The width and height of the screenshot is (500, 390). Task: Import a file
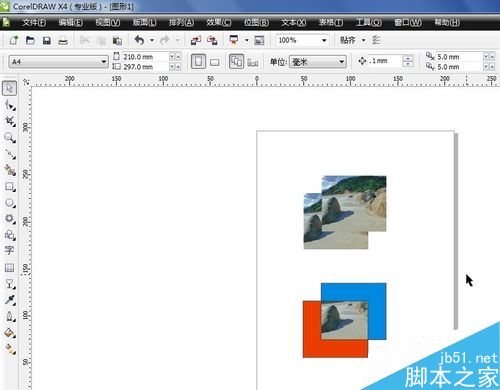click(x=195, y=40)
